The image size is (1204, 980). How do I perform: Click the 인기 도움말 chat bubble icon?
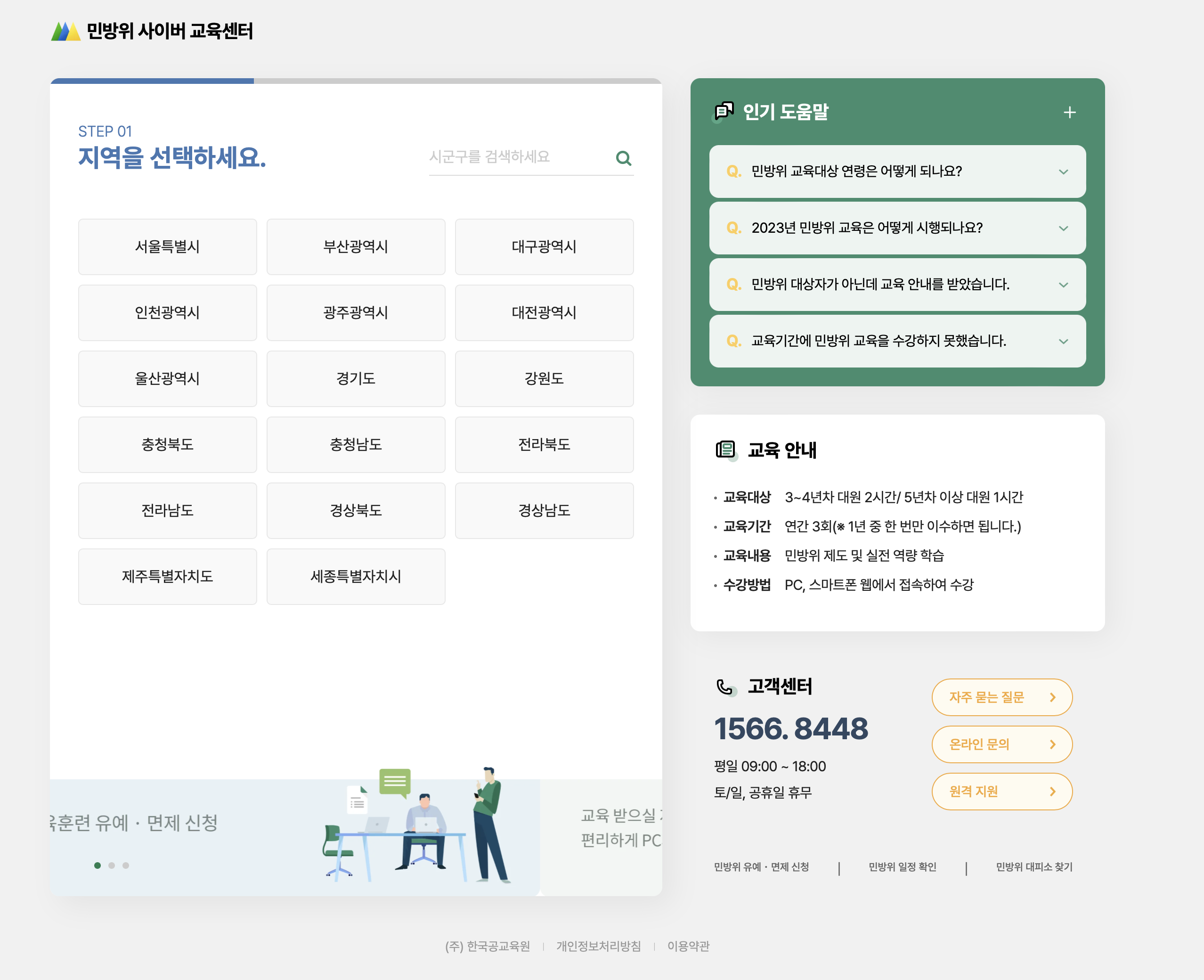pos(724,111)
